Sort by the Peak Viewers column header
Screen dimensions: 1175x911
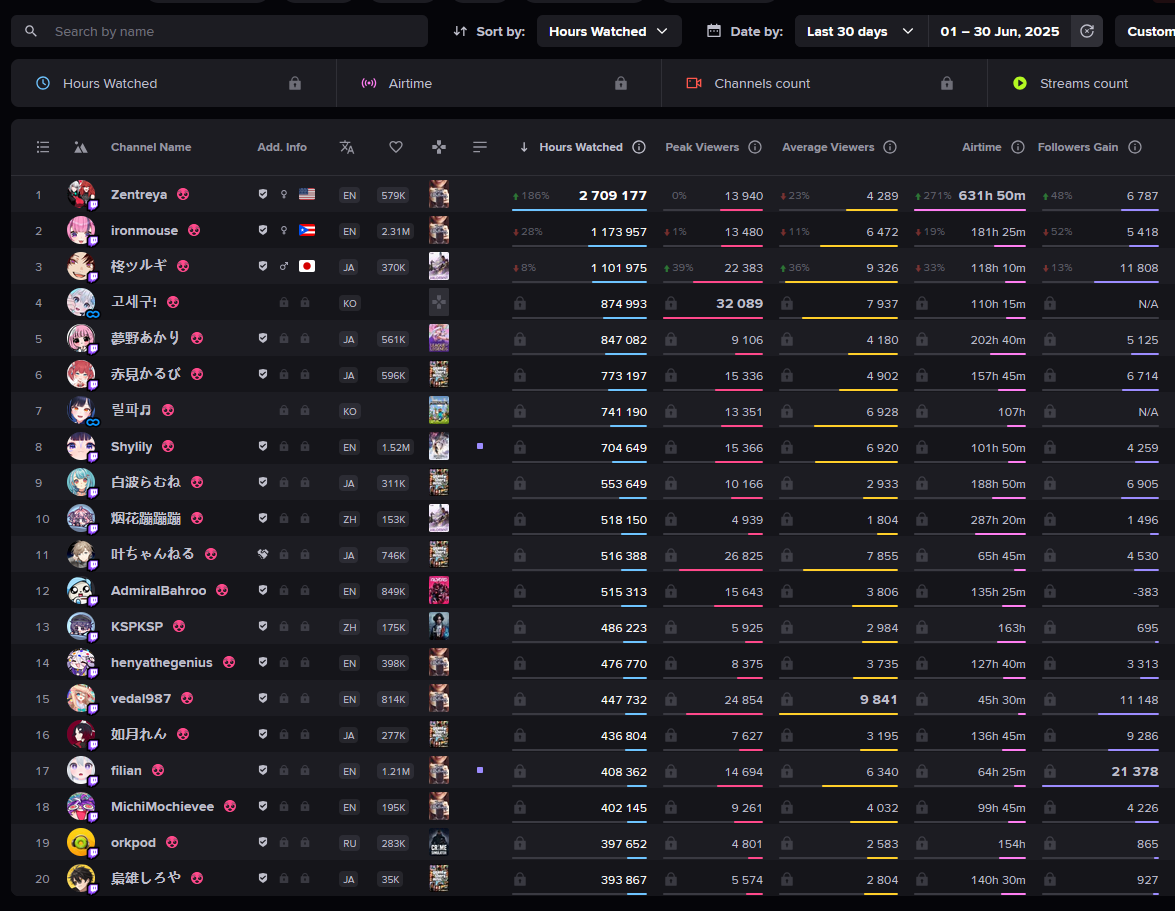pyautogui.click(x=701, y=148)
